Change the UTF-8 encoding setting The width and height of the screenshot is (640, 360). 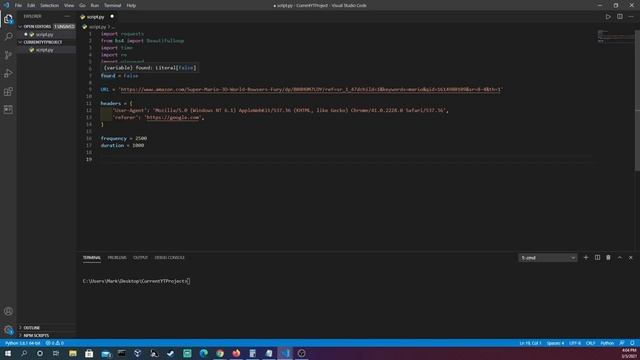575,343
